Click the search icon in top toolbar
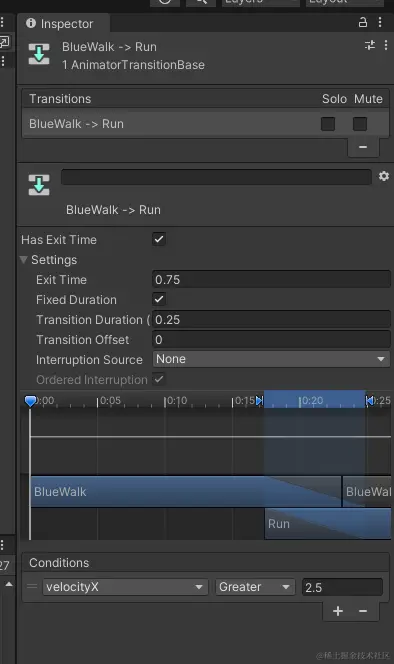The height and width of the screenshot is (664, 394). click(201, 2)
